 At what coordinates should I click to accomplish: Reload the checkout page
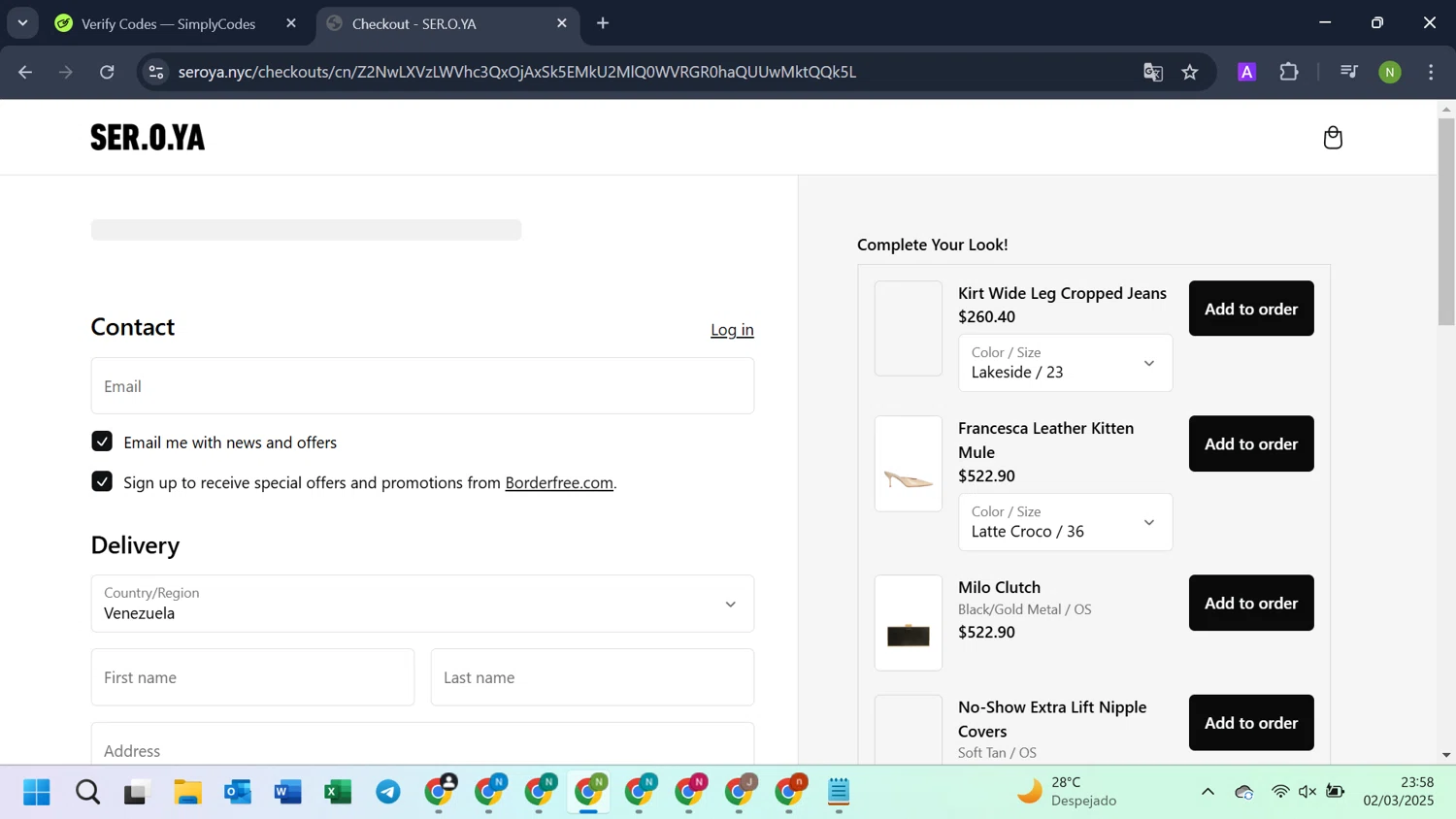pyautogui.click(x=107, y=72)
